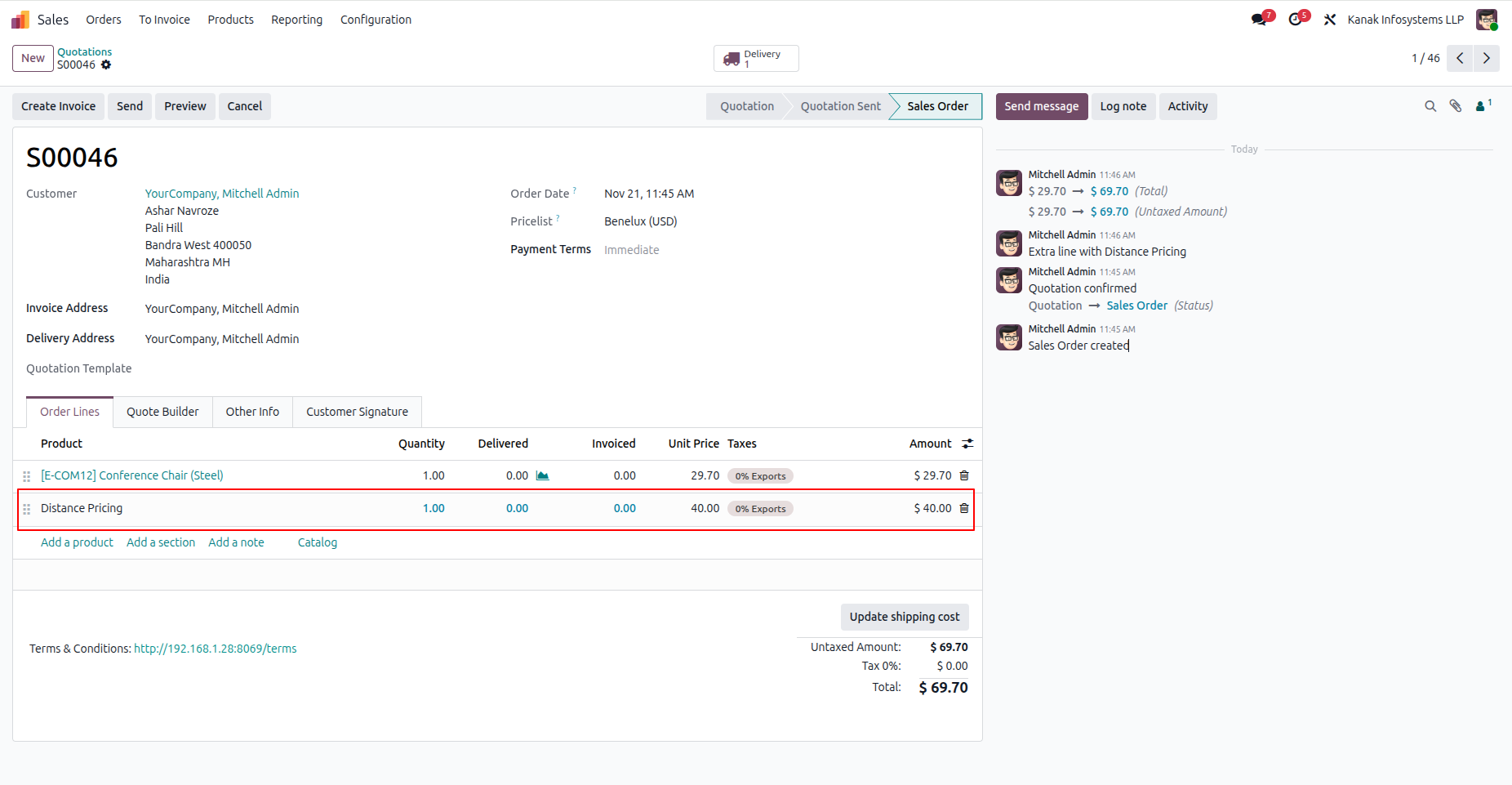Click the paperclip attachments icon
1512x785 pixels.
coord(1456,106)
